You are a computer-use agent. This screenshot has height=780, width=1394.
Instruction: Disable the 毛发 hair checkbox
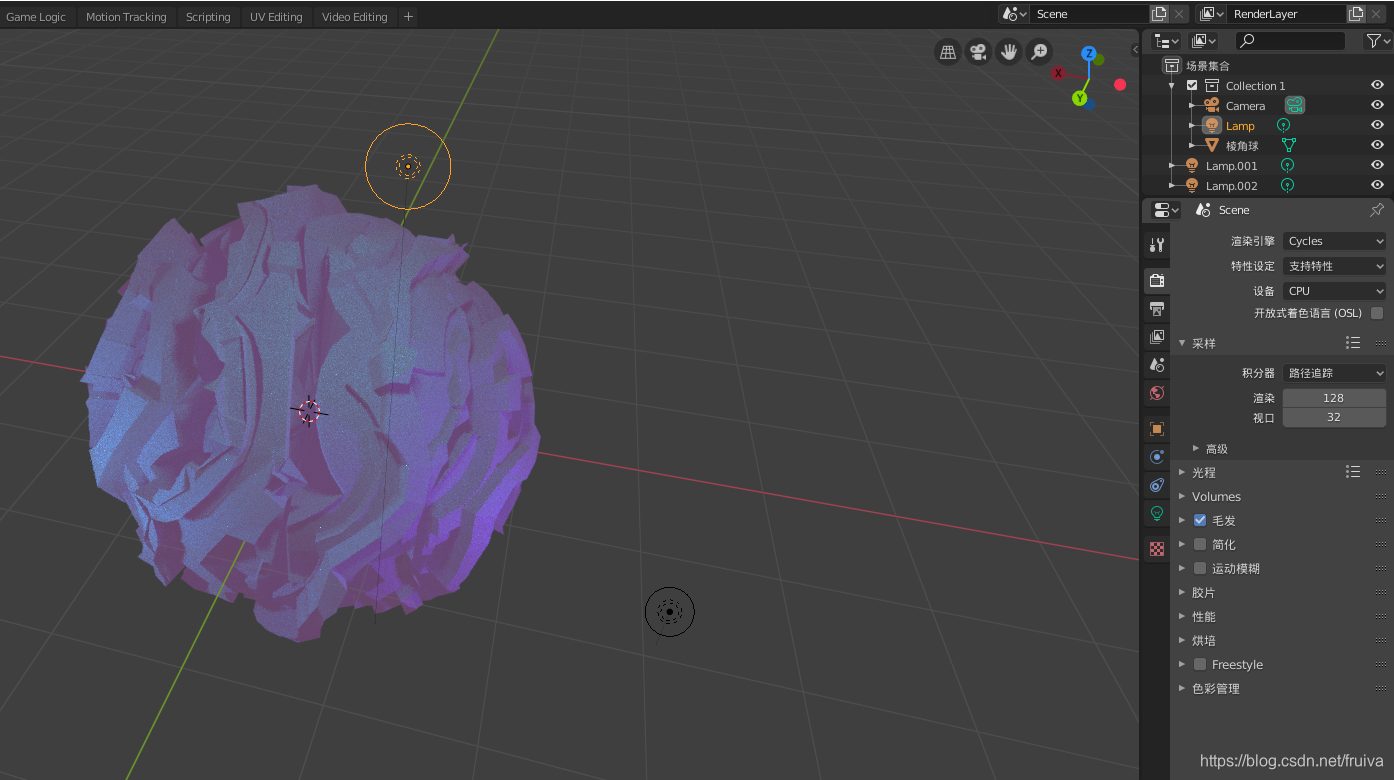[1200, 520]
